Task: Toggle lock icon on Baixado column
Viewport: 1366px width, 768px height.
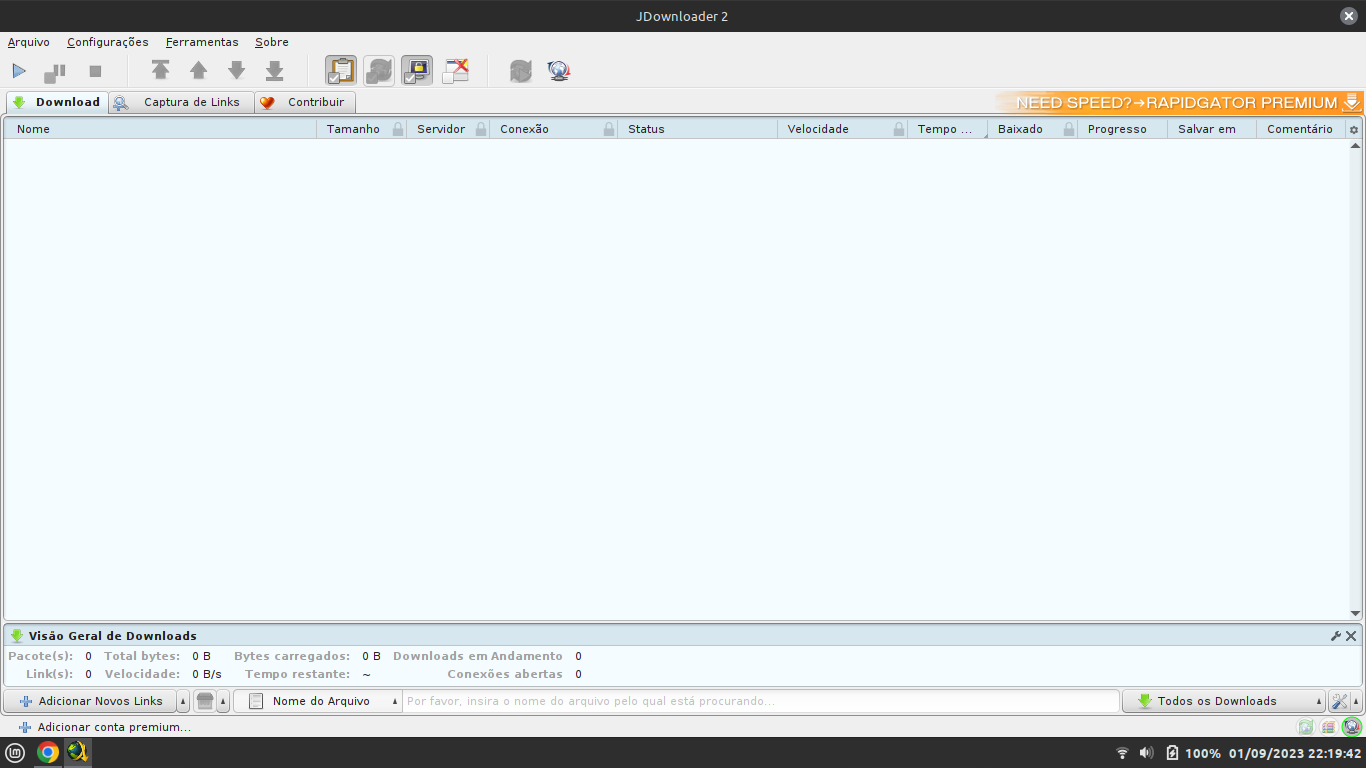Action: point(1069,129)
